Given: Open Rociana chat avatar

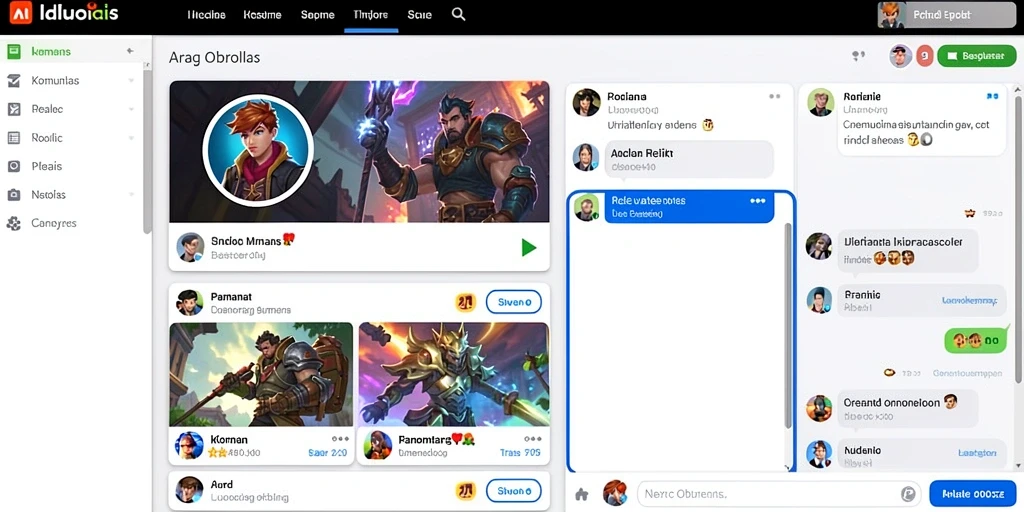Looking at the screenshot, I should 586,103.
